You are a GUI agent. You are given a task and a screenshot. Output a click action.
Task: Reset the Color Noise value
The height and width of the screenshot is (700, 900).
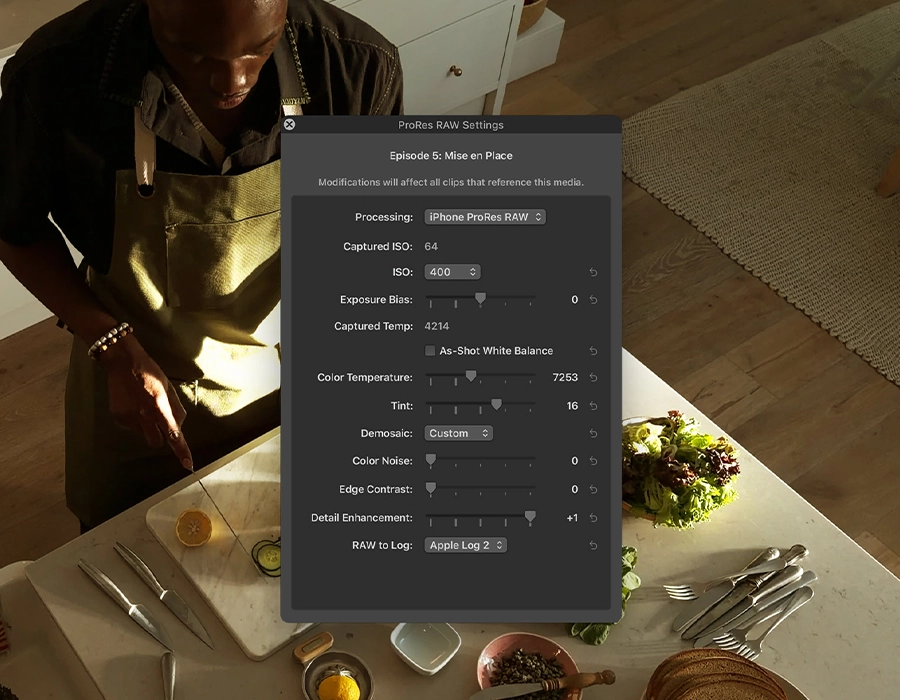(593, 462)
